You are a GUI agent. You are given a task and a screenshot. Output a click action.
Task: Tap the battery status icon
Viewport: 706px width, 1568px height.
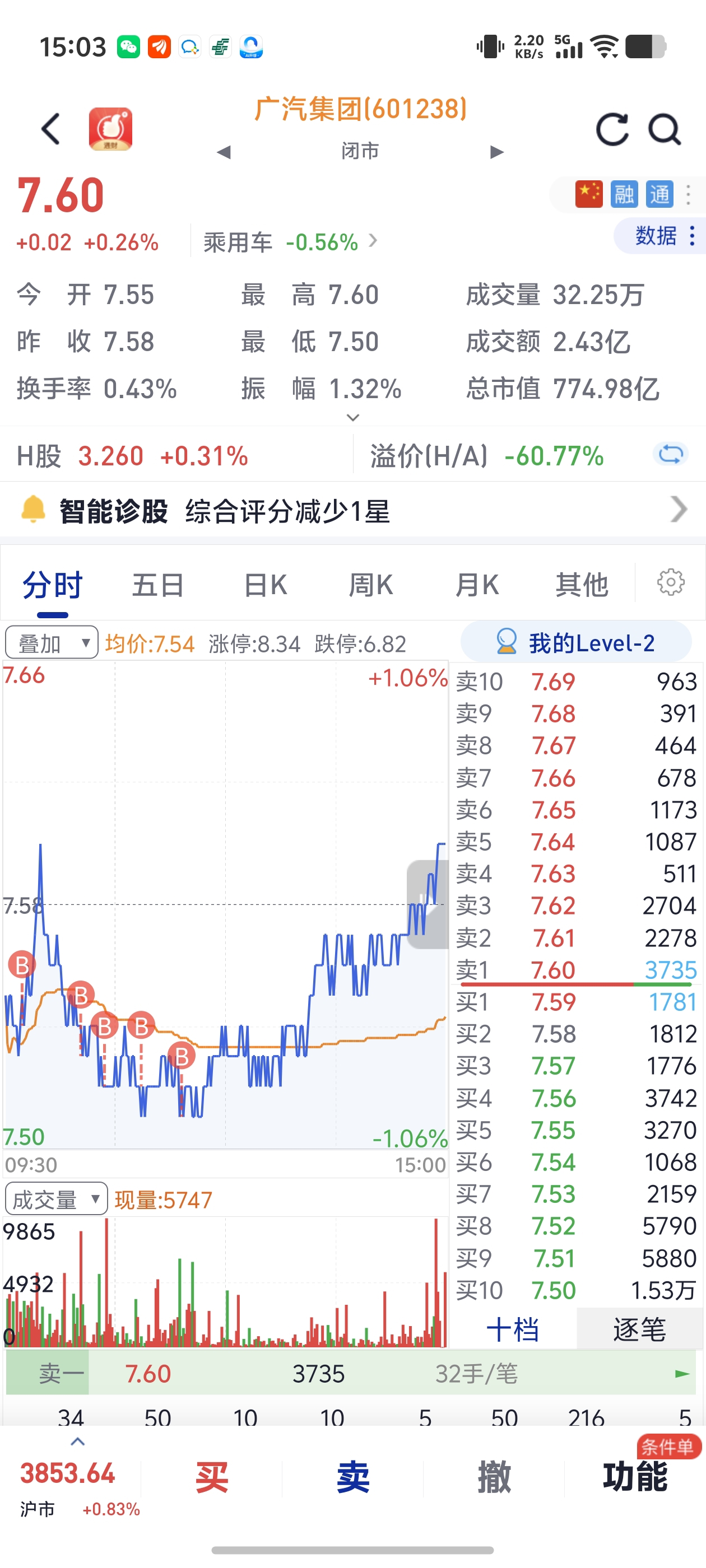point(645,47)
